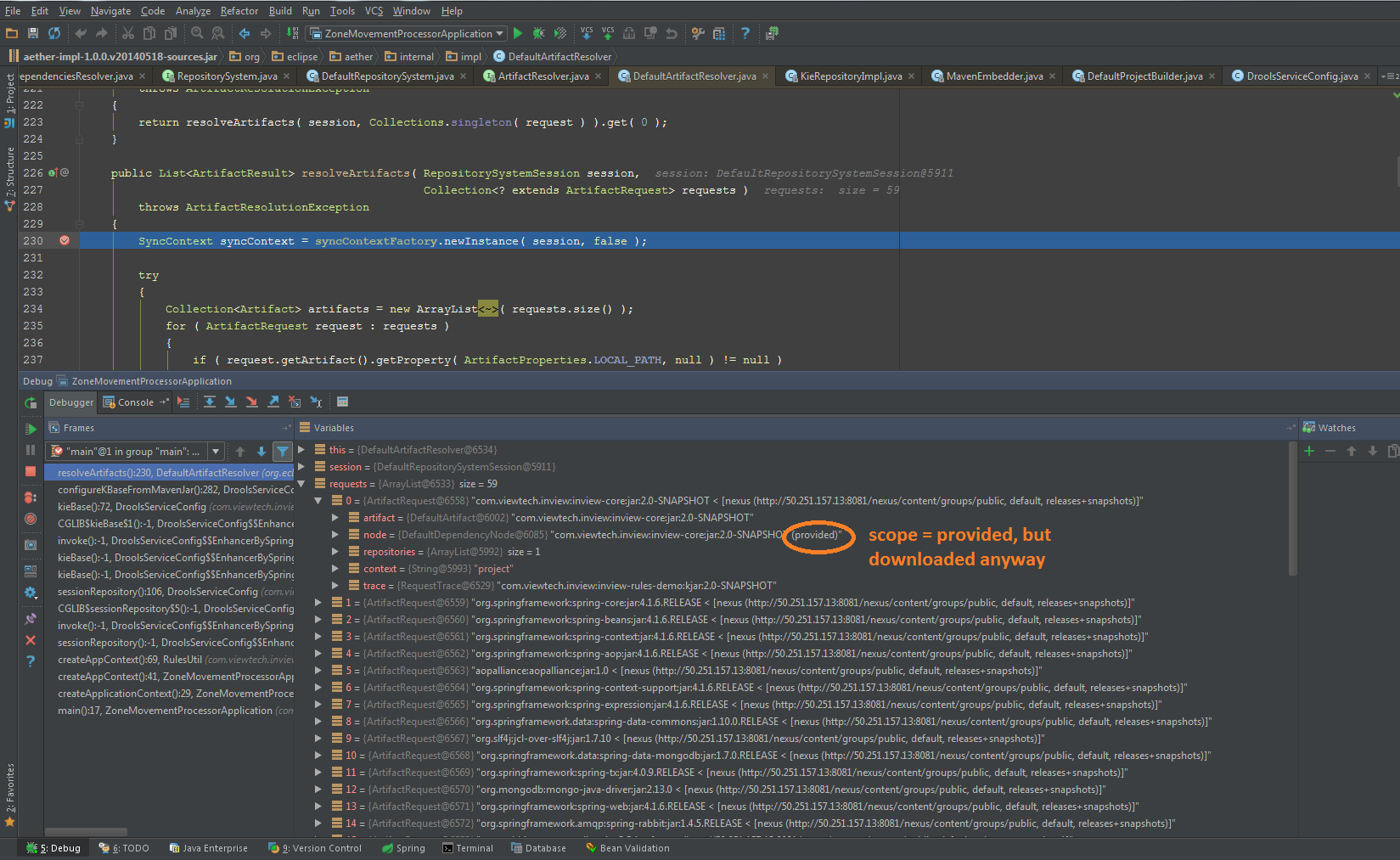Viewport: 1400px width, 860px height.
Task: Open the Terminal tool window button
Action: tap(468, 848)
